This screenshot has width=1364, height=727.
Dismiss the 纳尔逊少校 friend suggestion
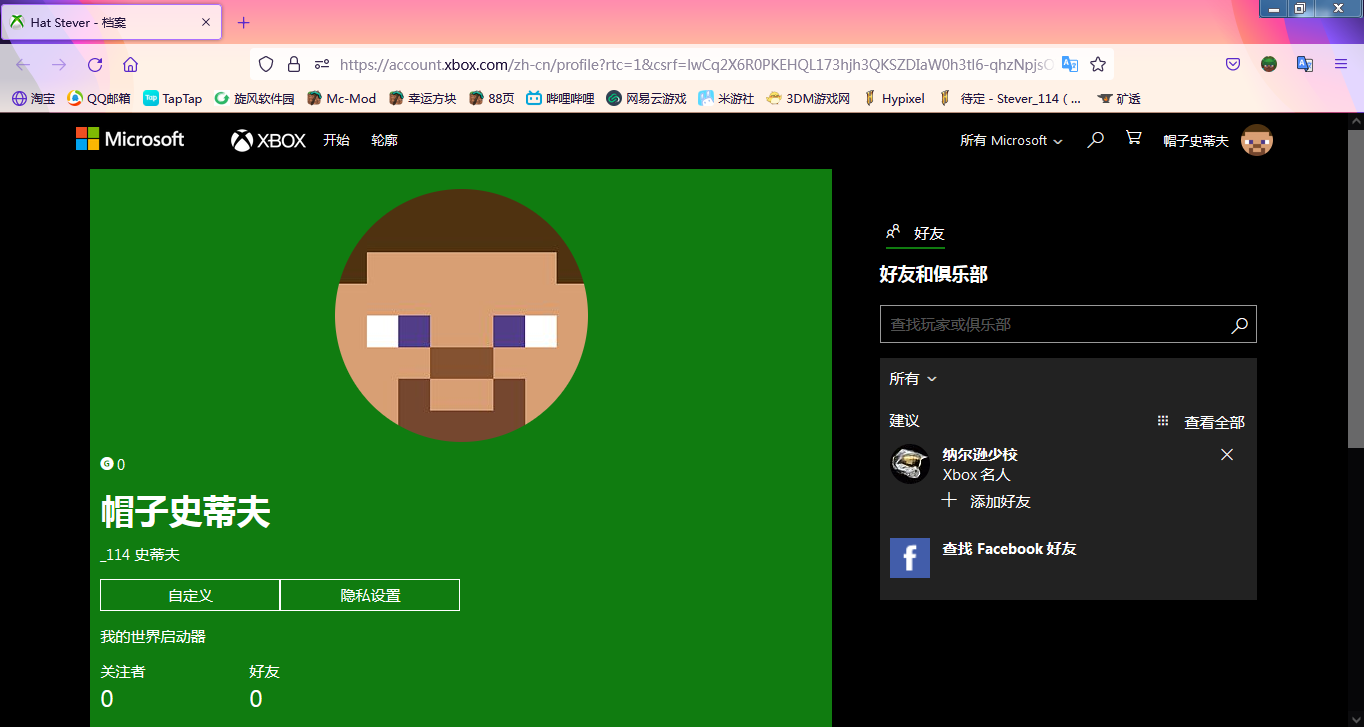(x=1227, y=455)
